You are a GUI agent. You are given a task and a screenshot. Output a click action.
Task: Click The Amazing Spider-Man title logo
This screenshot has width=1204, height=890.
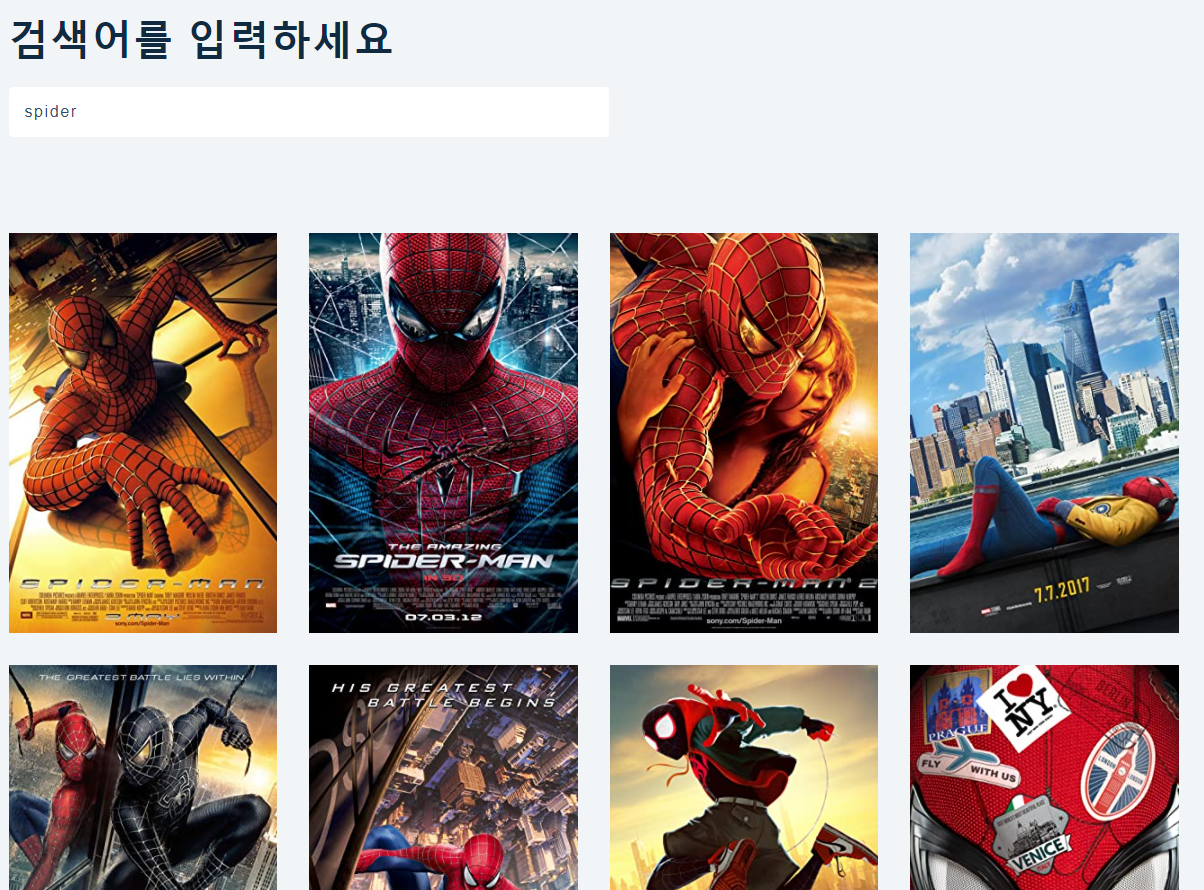tap(443, 558)
